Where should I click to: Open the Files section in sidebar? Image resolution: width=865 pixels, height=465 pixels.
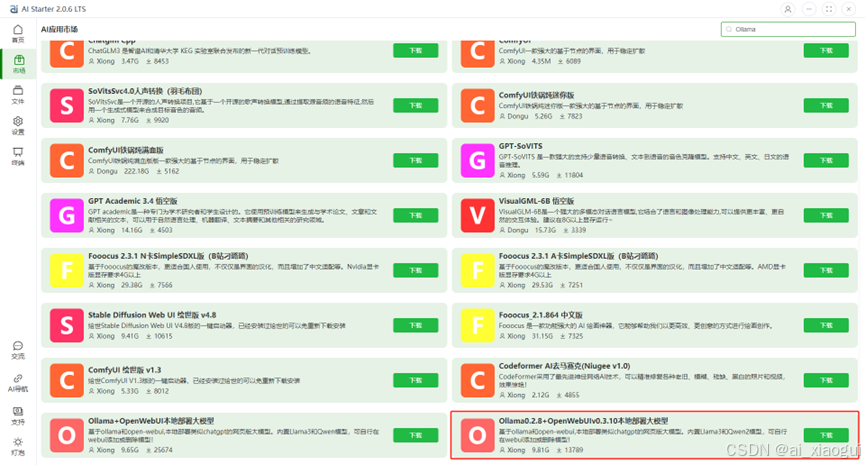point(18,94)
